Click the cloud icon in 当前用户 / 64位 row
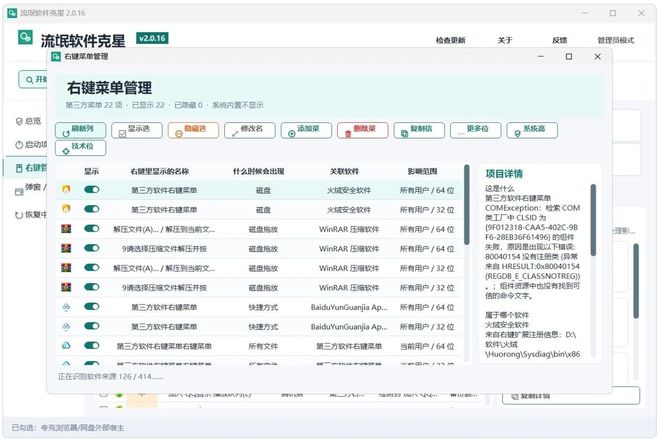660x442 pixels. (x=66, y=346)
